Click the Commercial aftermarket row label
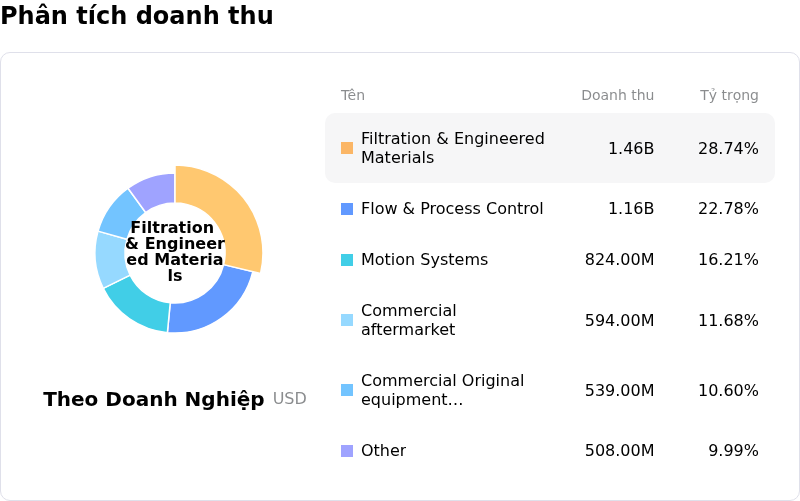The width and height of the screenshot is (800, 501). tap(408, 320)
